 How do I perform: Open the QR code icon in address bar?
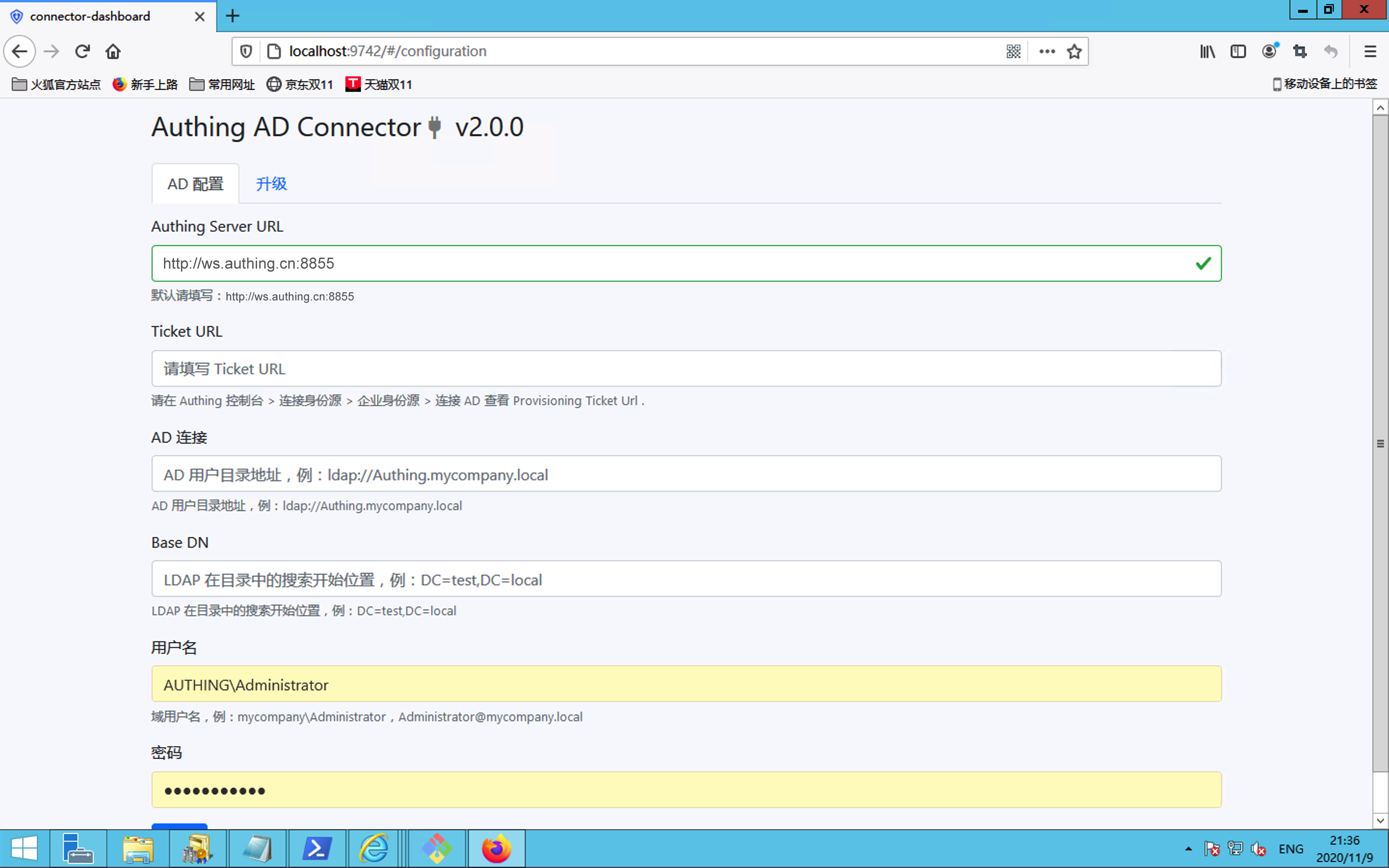(x=1014, y=52)
